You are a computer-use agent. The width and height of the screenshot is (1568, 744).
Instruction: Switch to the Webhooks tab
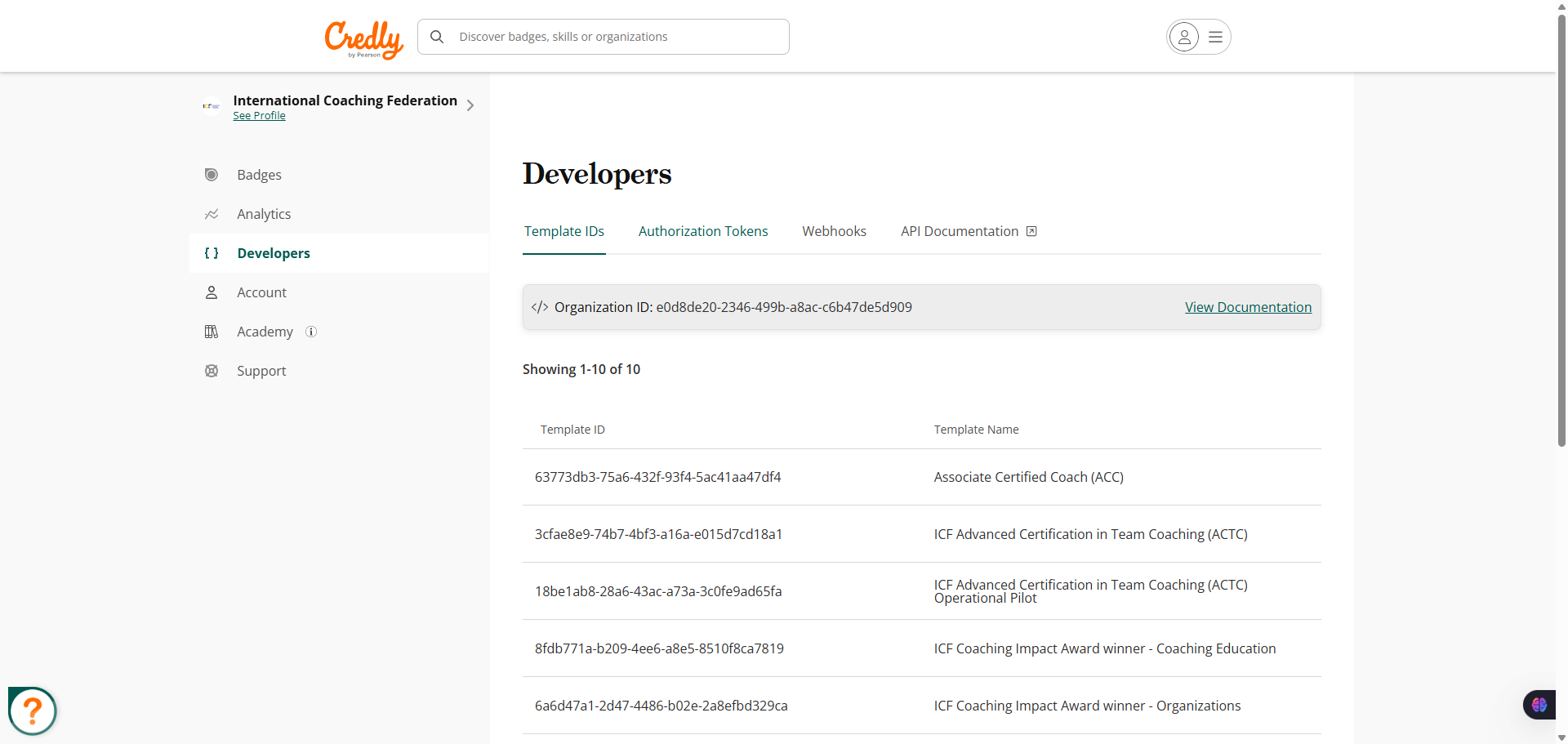pyautogui.click(x=834, y=231)
